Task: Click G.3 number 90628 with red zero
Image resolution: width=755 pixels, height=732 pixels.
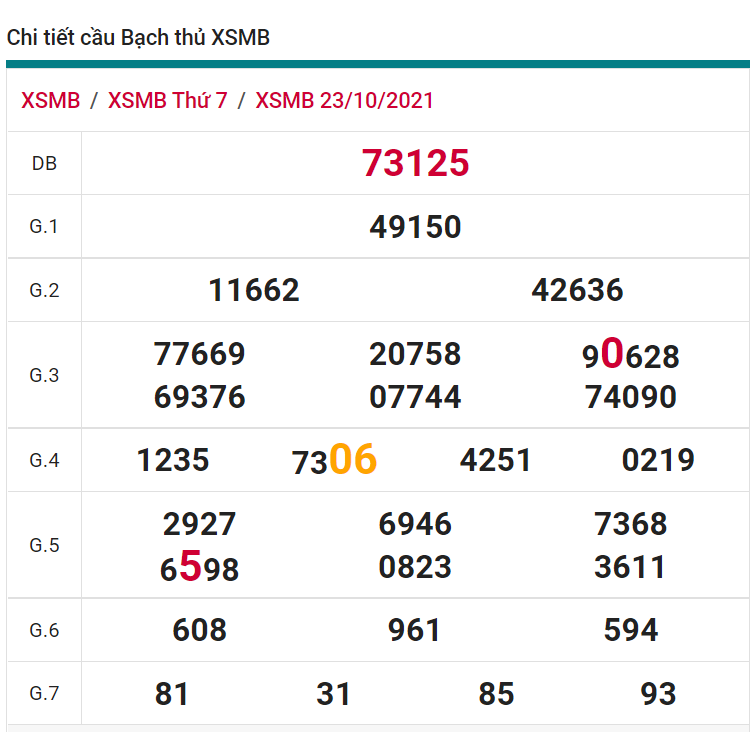Action: tap(630, 355)
